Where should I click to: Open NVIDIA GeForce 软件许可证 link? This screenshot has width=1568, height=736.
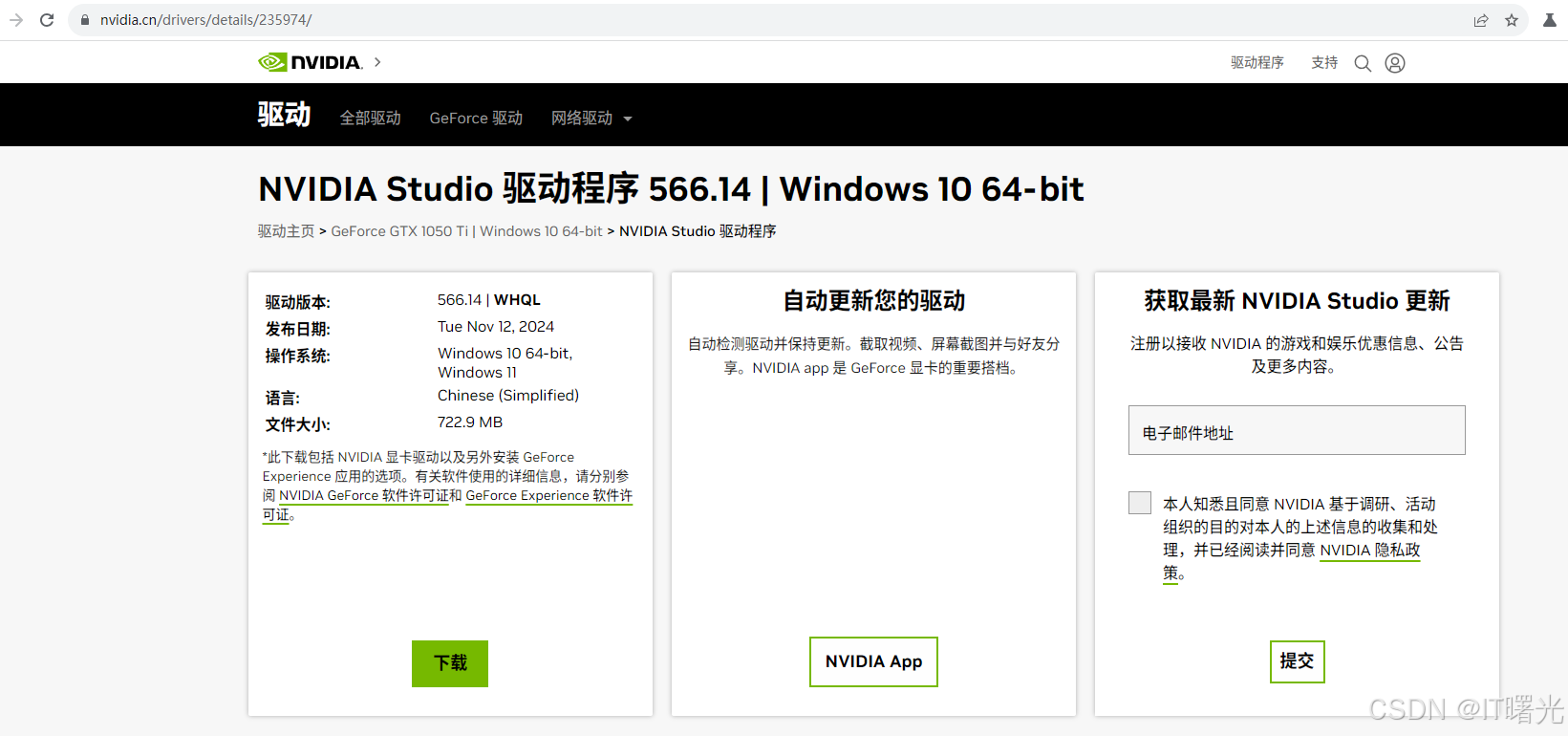(364, 495)
